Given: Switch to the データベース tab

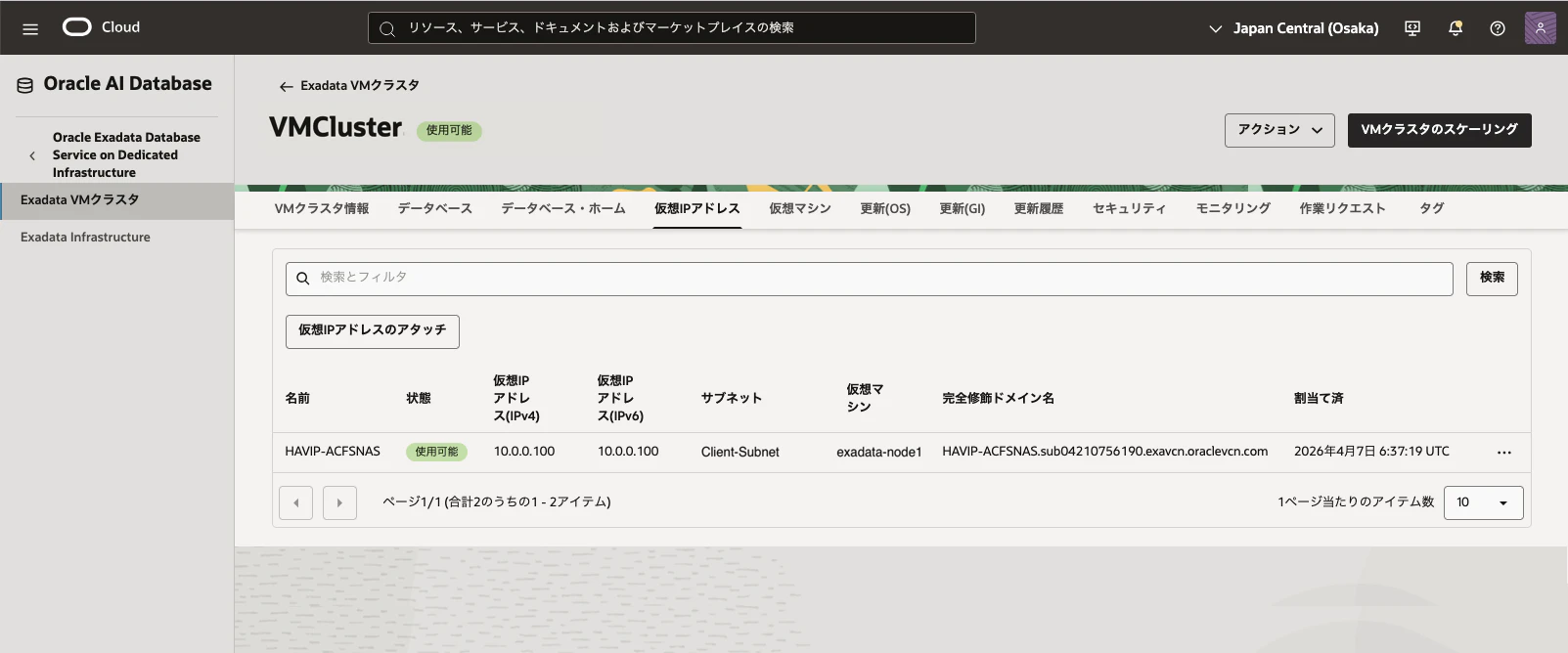Looking at the screenshot, I should pos(435,208).
